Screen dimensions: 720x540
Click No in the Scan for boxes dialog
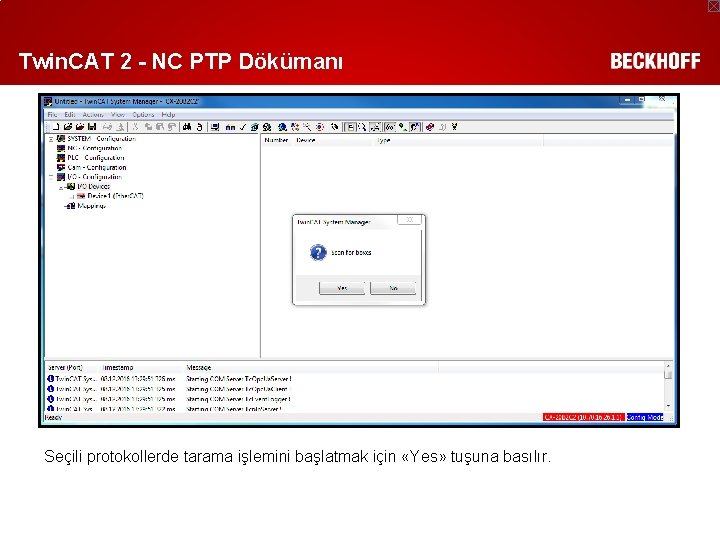pos(393,288)
